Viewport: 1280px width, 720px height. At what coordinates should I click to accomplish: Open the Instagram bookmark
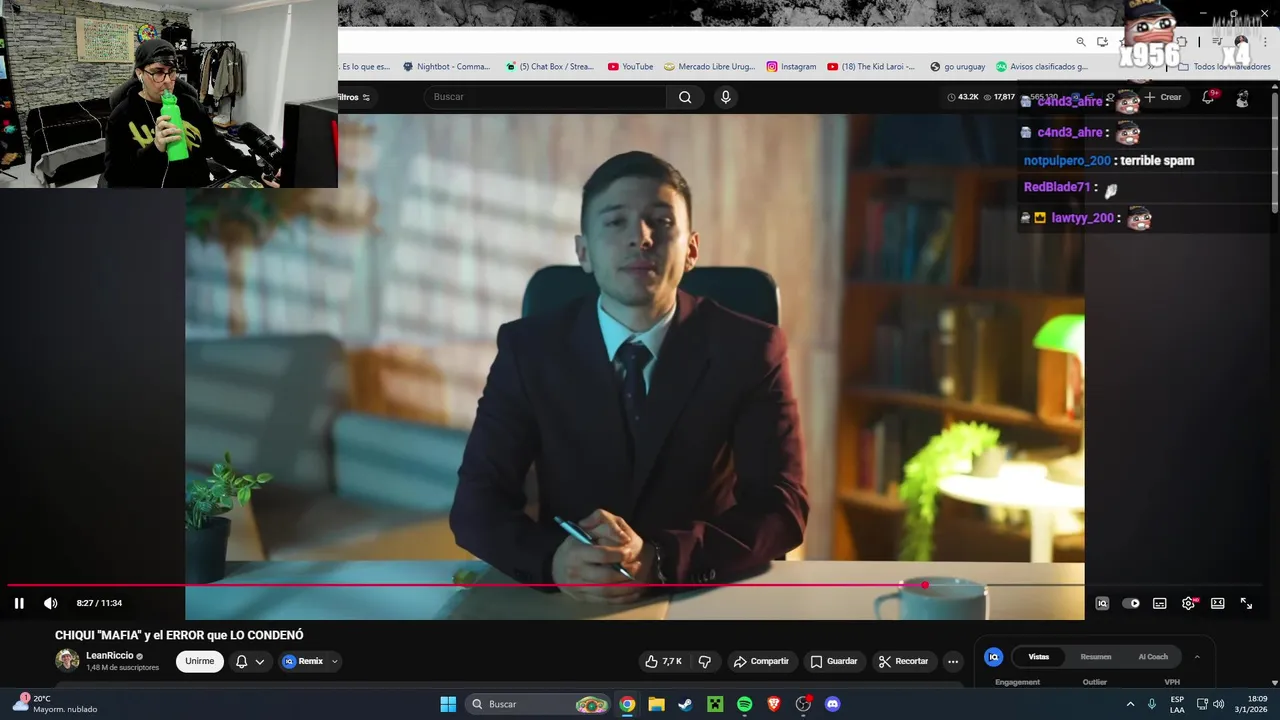tap(791, 67)
